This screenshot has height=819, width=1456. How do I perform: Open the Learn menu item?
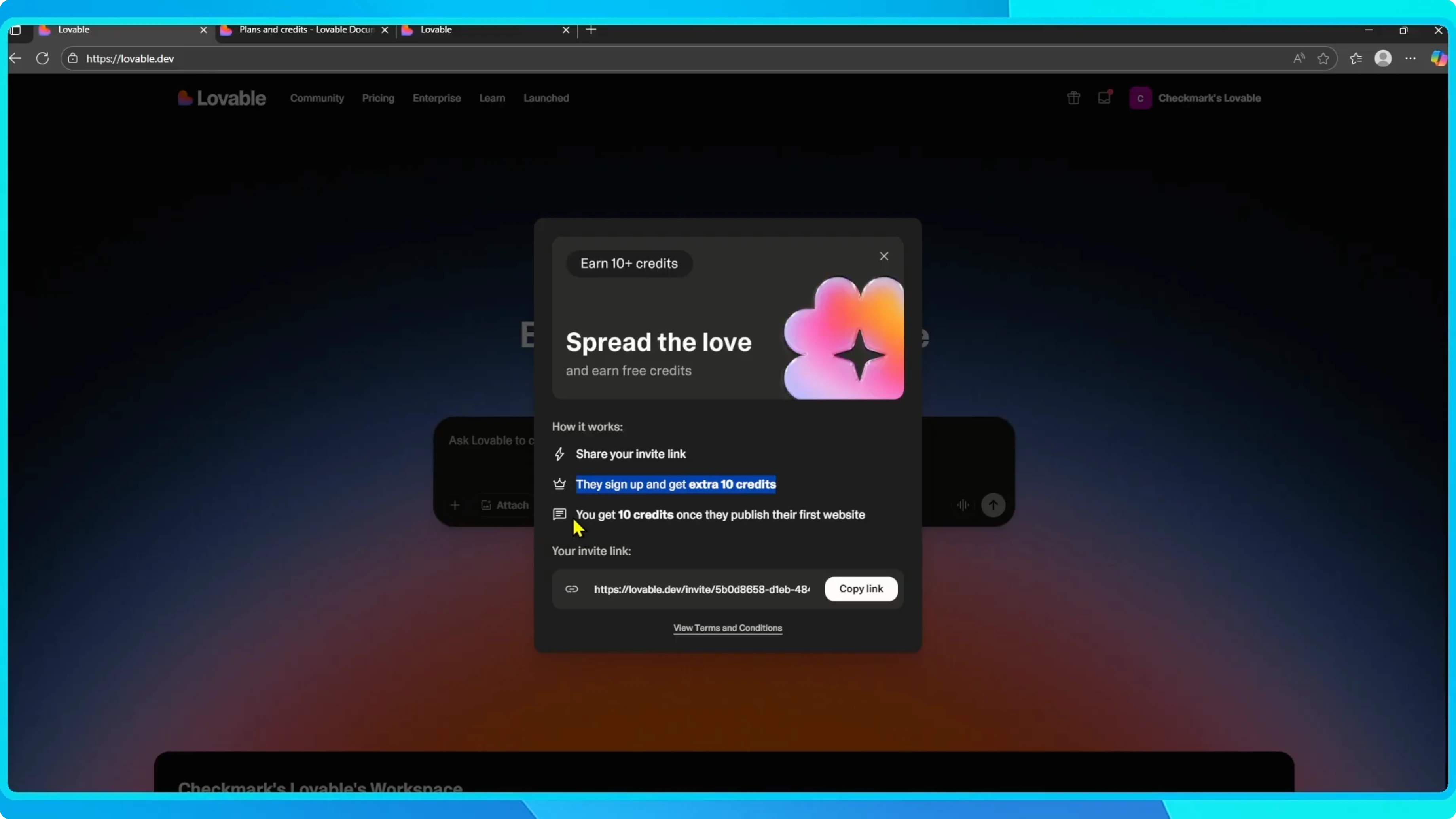pos(492,98)
